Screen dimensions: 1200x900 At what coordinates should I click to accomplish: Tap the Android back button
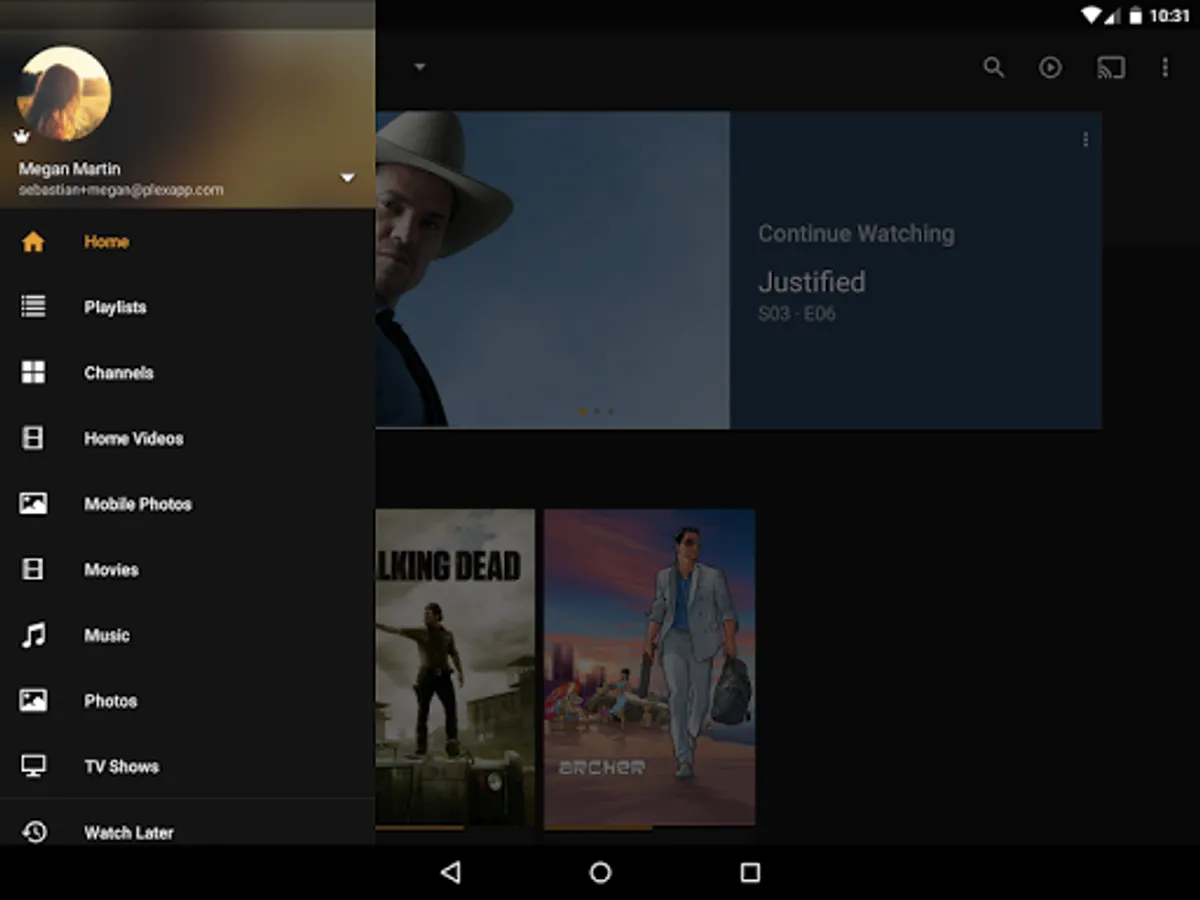point(450,873)
